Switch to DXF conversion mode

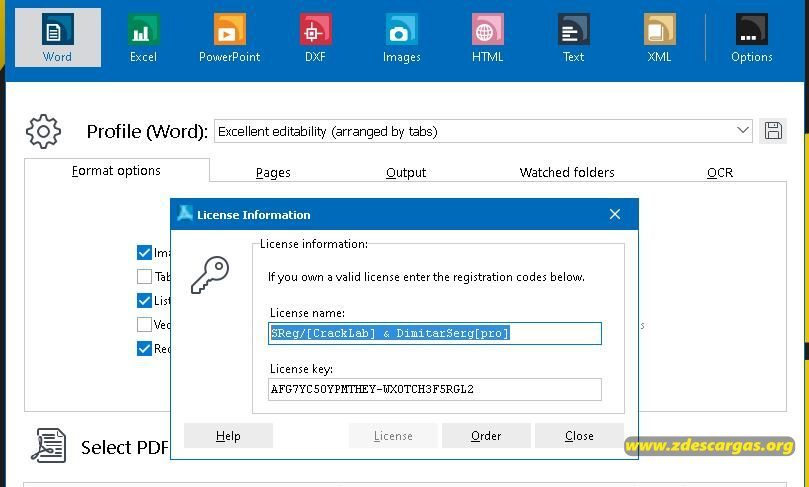coord(315,37)
